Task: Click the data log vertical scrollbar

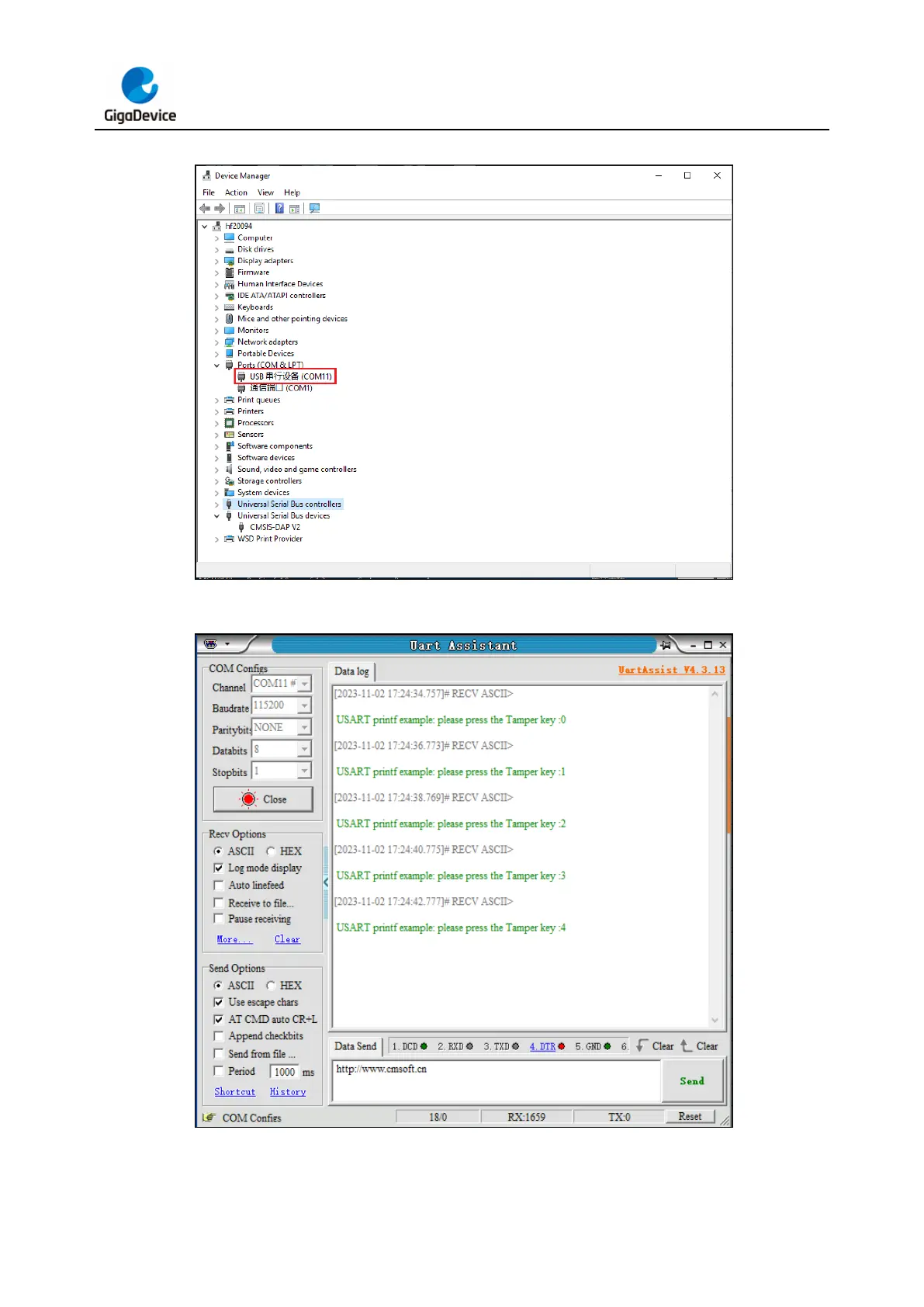Action: (715, 856)
